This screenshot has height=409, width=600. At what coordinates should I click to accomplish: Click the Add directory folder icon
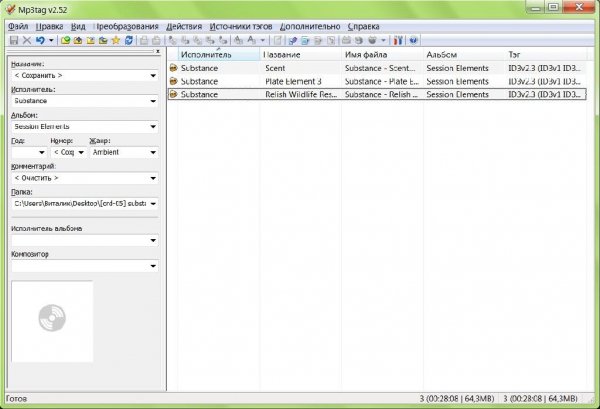pyautogui.click(x=78, y=40)
